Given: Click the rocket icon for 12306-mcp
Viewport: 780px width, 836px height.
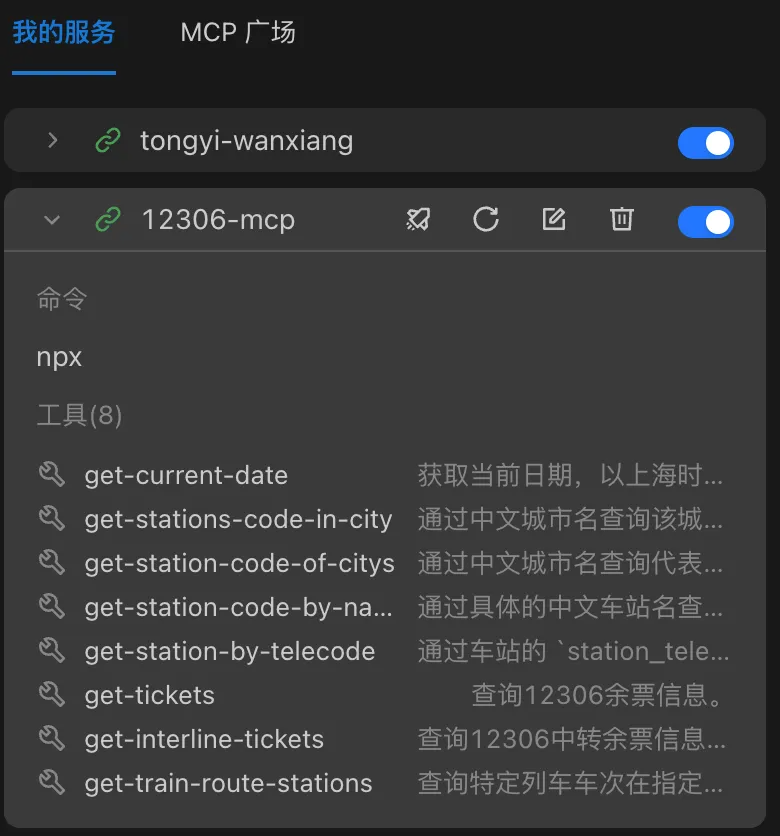Looking at the screenshot, I should 418,219.
